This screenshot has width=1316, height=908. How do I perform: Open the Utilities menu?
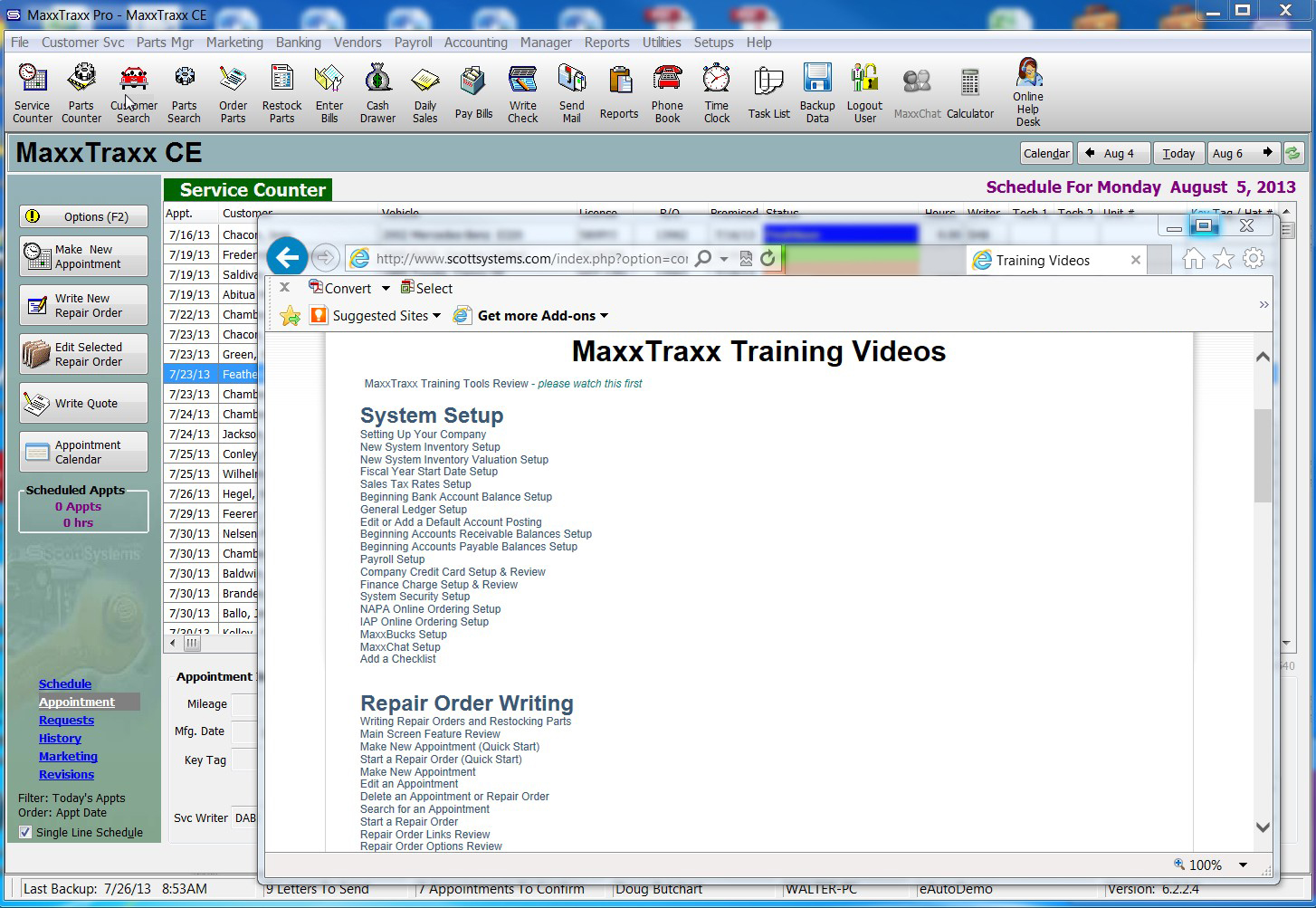662,43
